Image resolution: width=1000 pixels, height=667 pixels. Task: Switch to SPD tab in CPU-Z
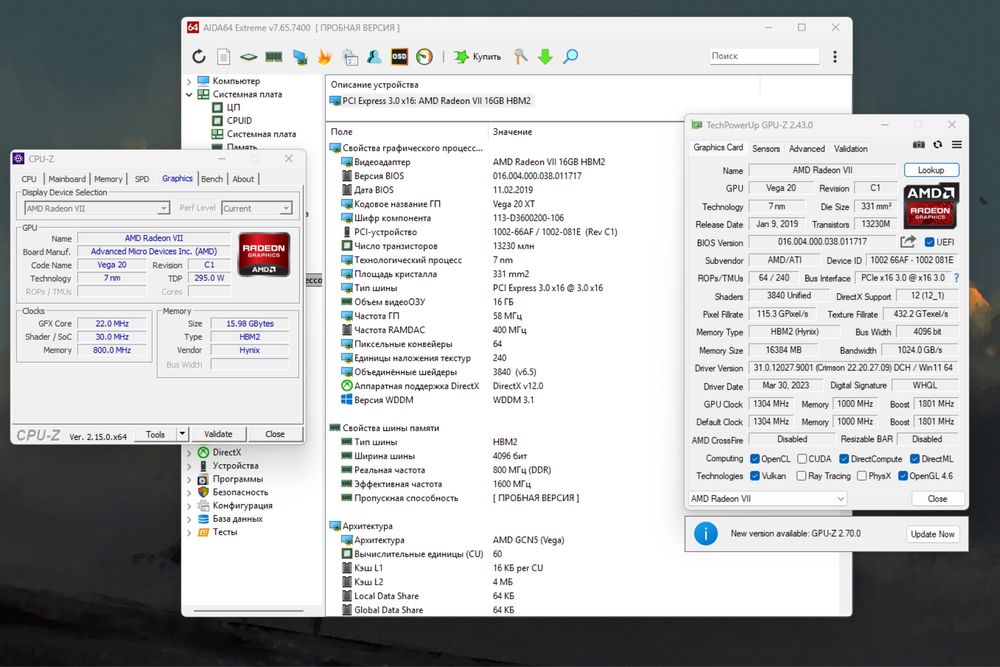142,179
